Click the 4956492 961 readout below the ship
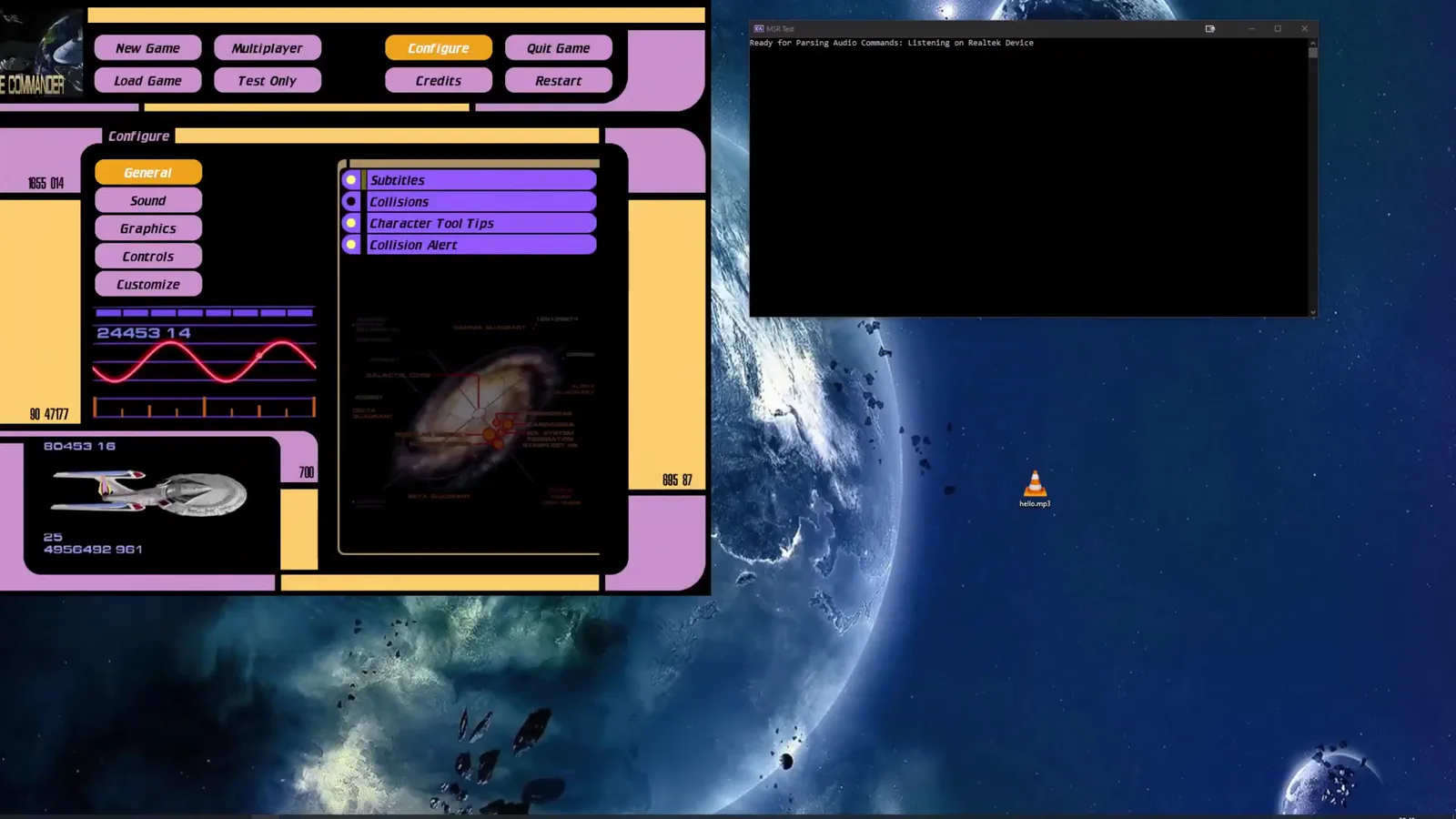The height and width of the screenshot is (819, 1456). click(x=93, y=550)
